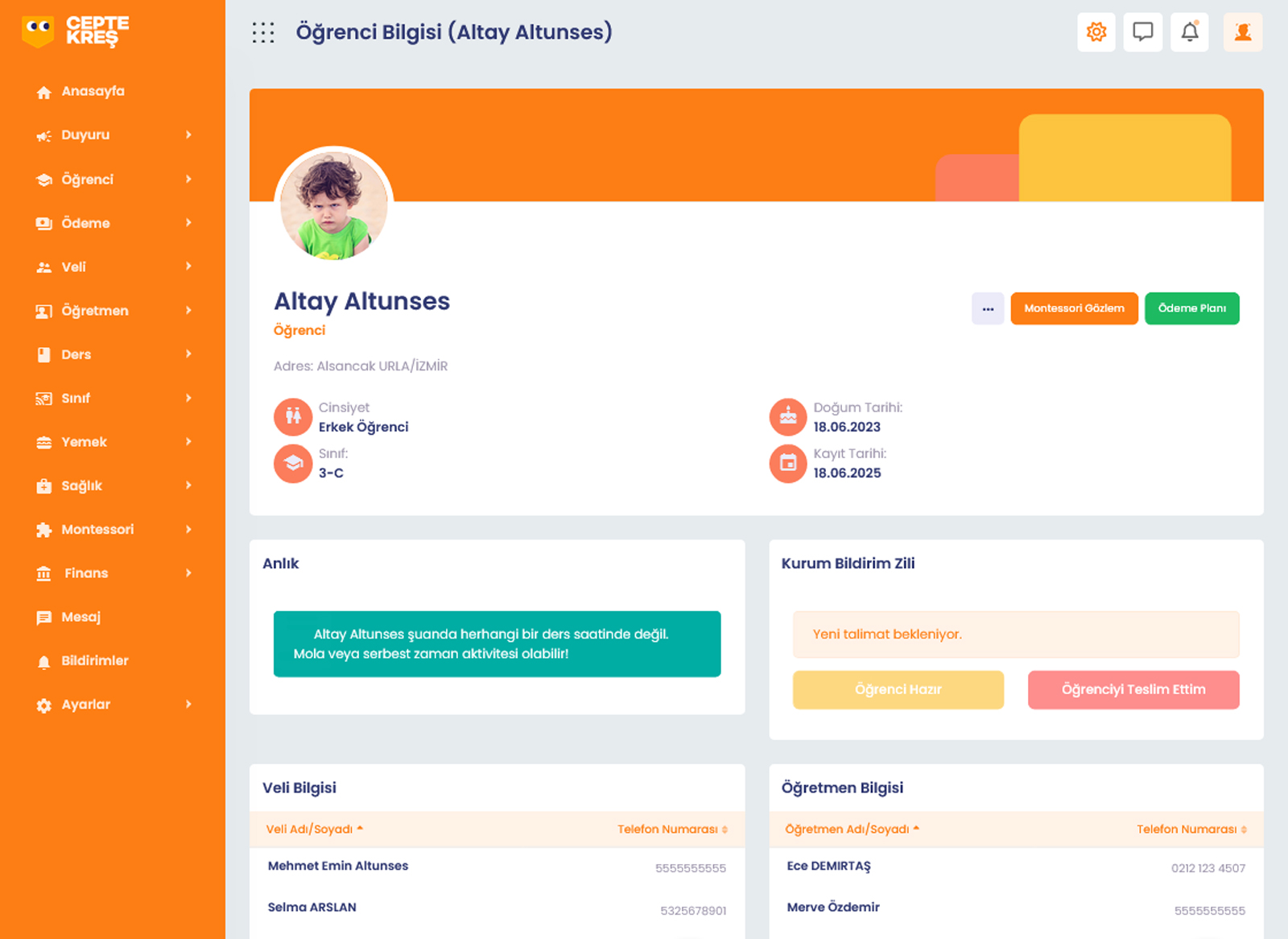Click the Cepte Kreş logo
This screenshot has width=1288, height=939.
coord(76,31)
